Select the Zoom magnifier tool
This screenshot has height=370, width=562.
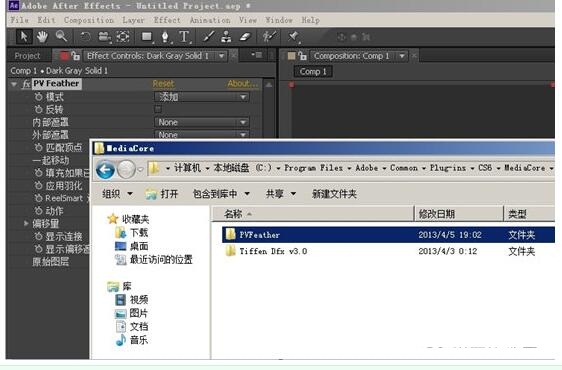[61, 37]
